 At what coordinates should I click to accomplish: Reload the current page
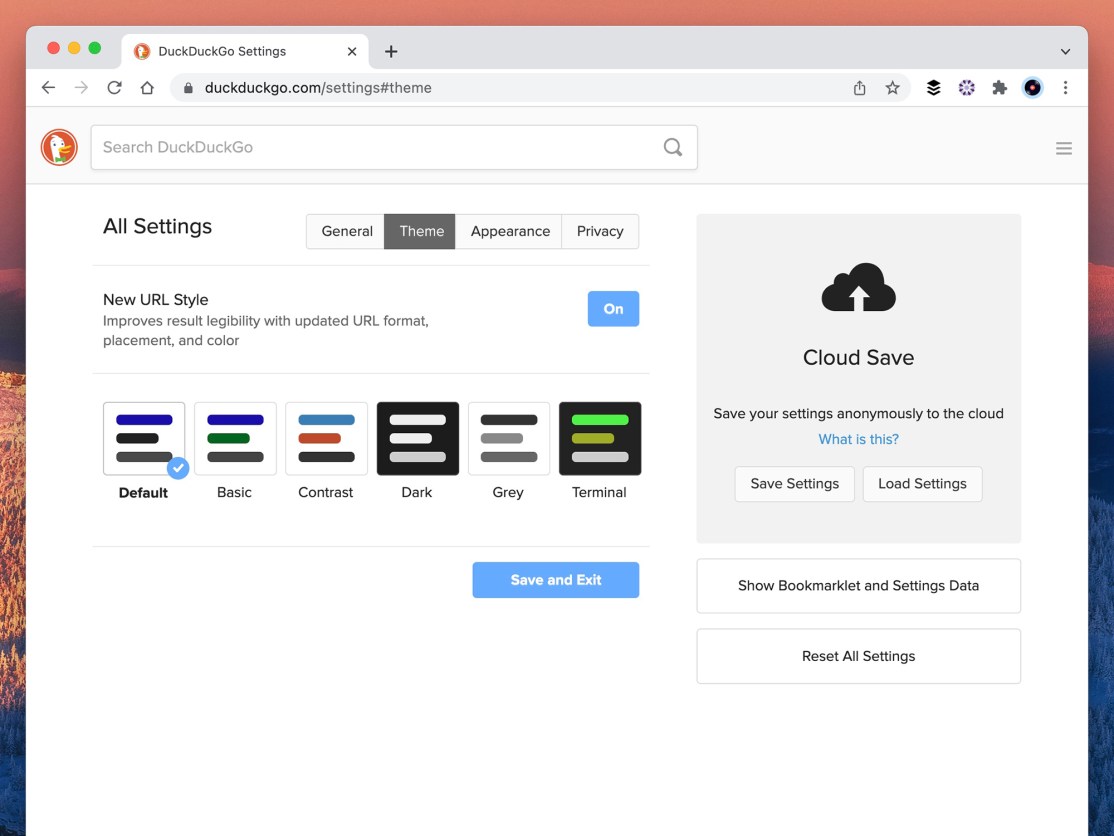[114, 87]
